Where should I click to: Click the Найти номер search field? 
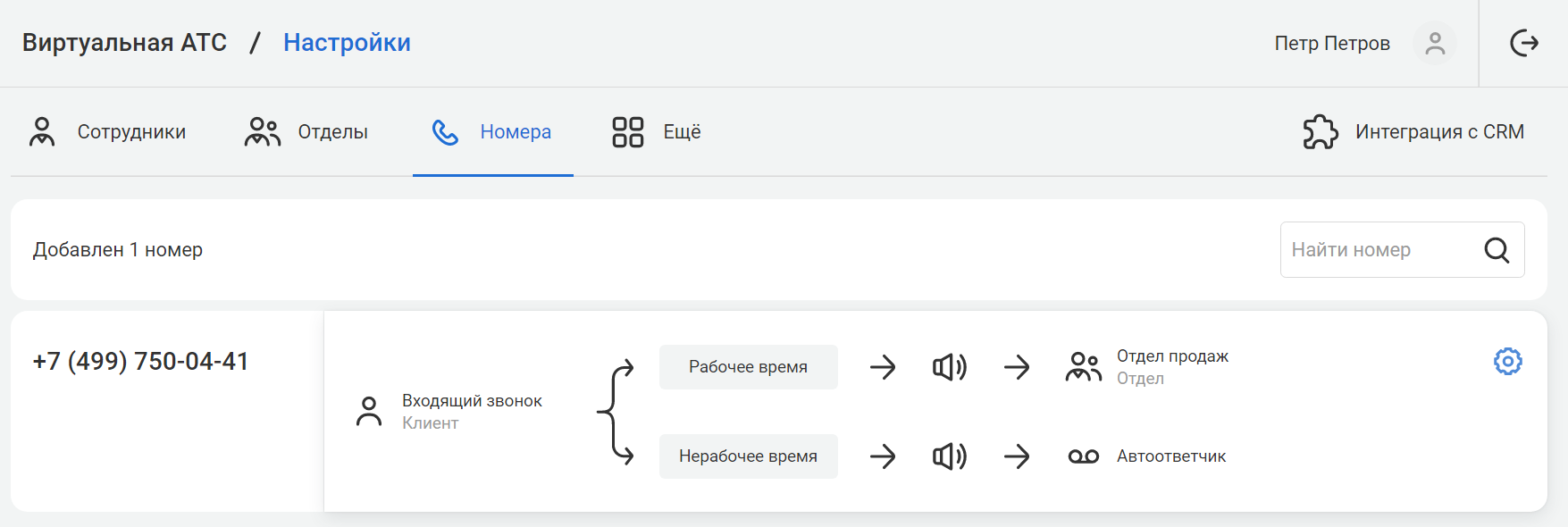tap(1376, 250)
